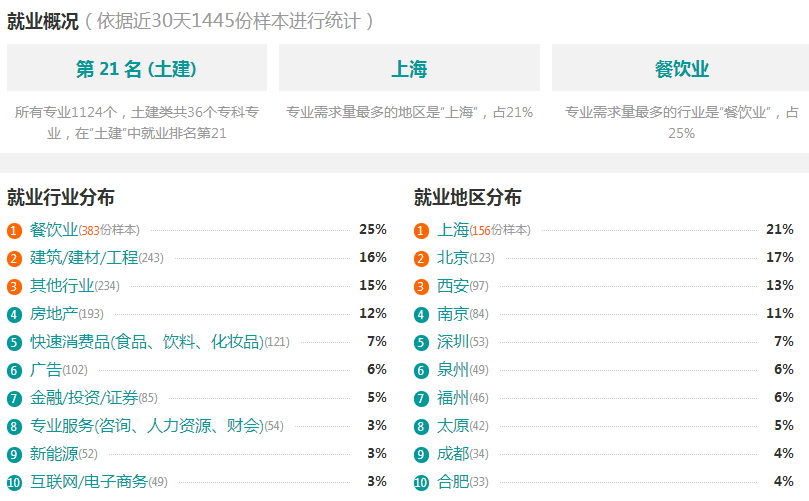
Task: Click rank 9 badge beside 成都
Action: [422, 454]
